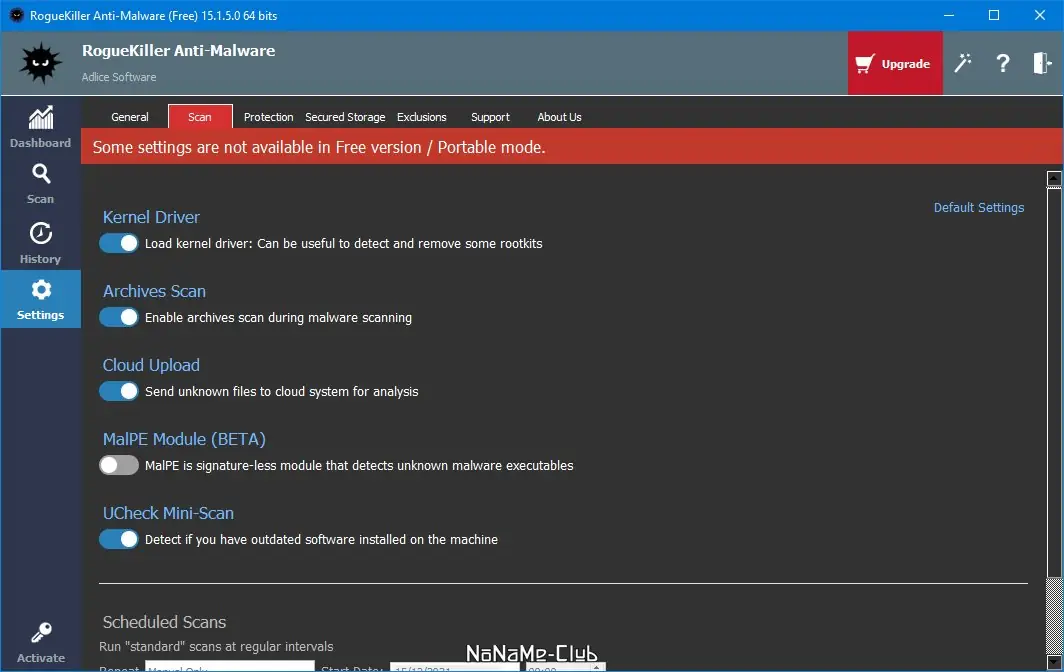Image resolution: width=1064 pixels, height=672 pixels.
Task: Click the MalPE Module (BETA) heading
Action: coord(184,439)
